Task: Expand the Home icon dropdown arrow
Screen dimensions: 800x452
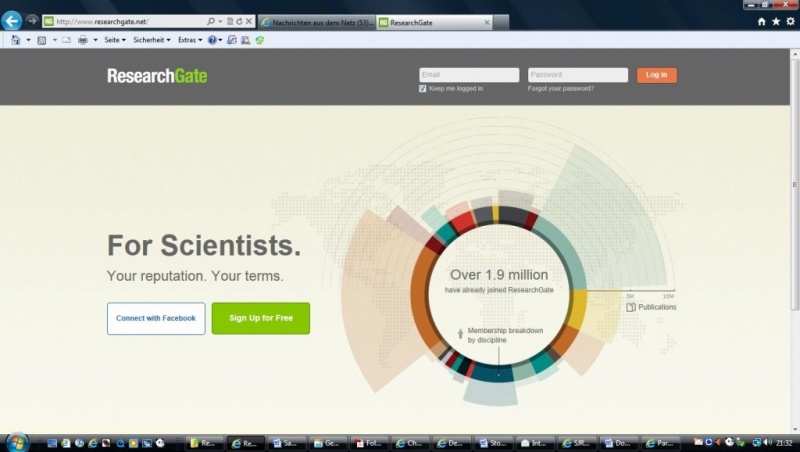Action: point(28,40)
